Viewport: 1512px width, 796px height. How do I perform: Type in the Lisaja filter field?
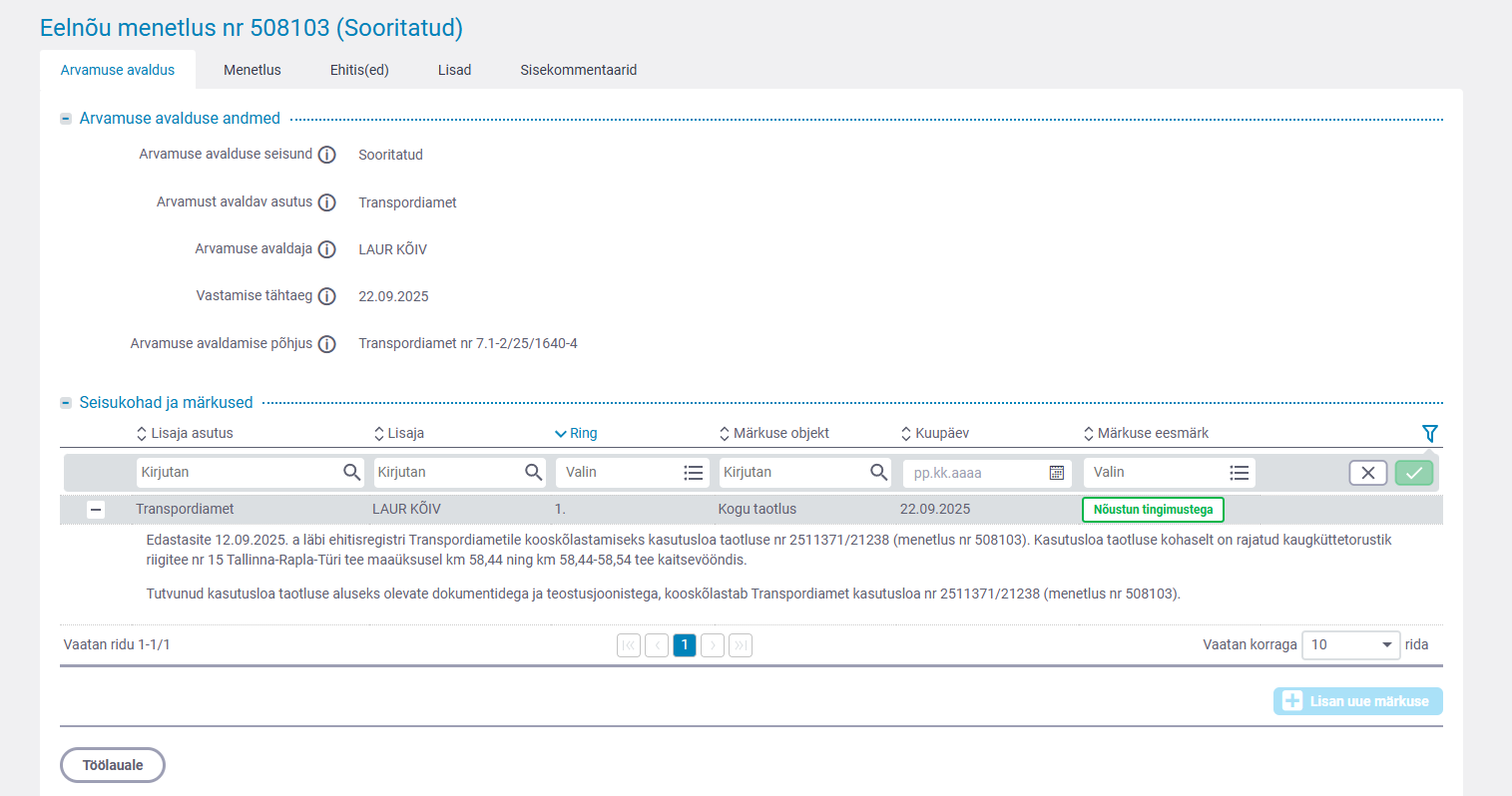click(447, 473)
